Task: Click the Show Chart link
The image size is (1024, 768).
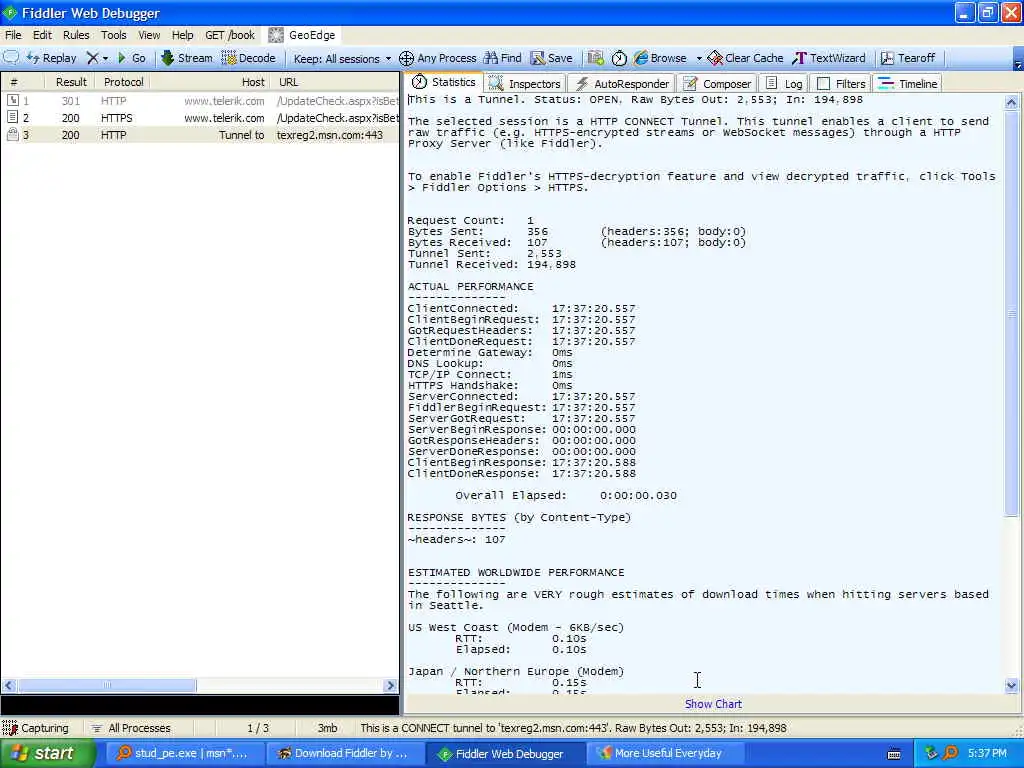Action: point(713,704)
